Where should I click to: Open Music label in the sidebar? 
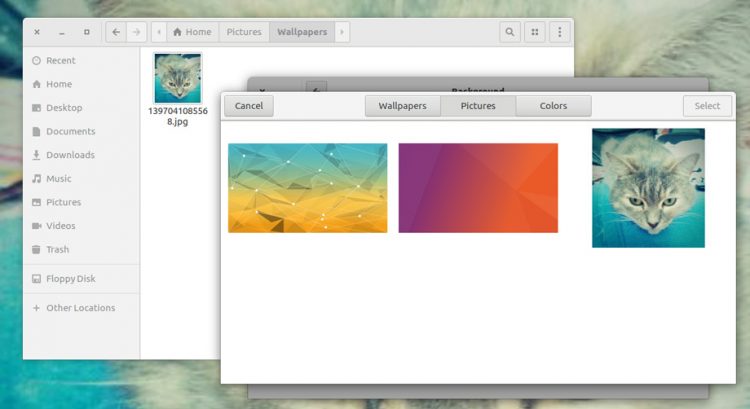point(58,178)
